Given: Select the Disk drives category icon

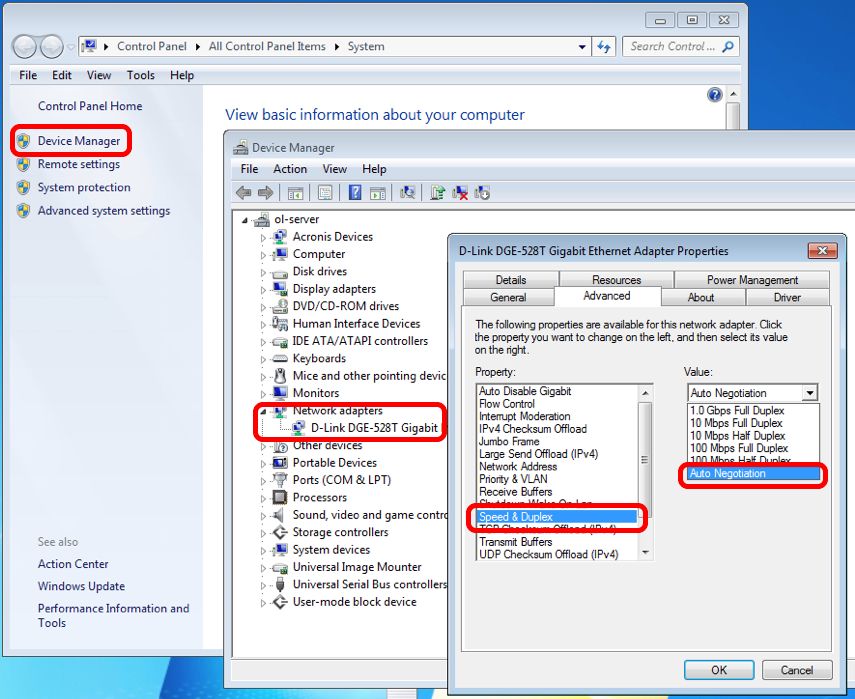Looking at the screenshot, I should click(280, 272).
